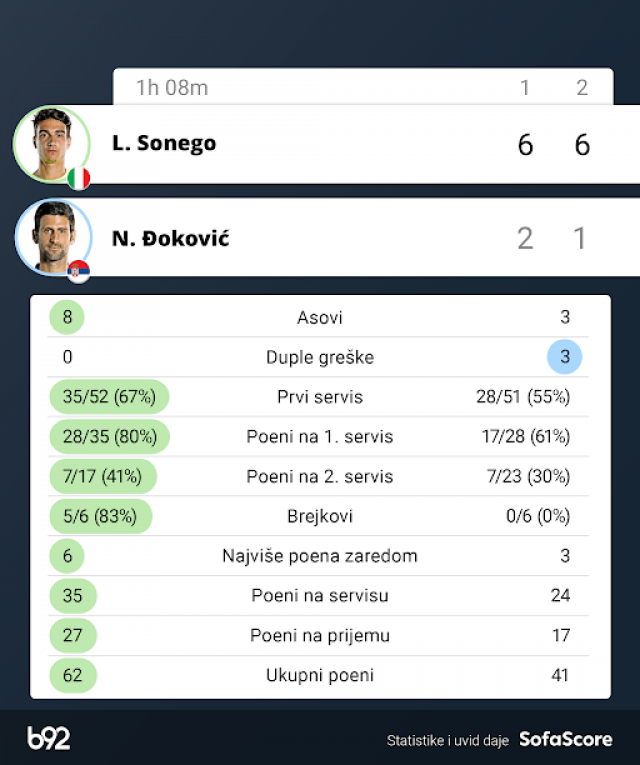Select the N. Đoković name
This screenshot has height=765, width=640.
coord(170,239)
